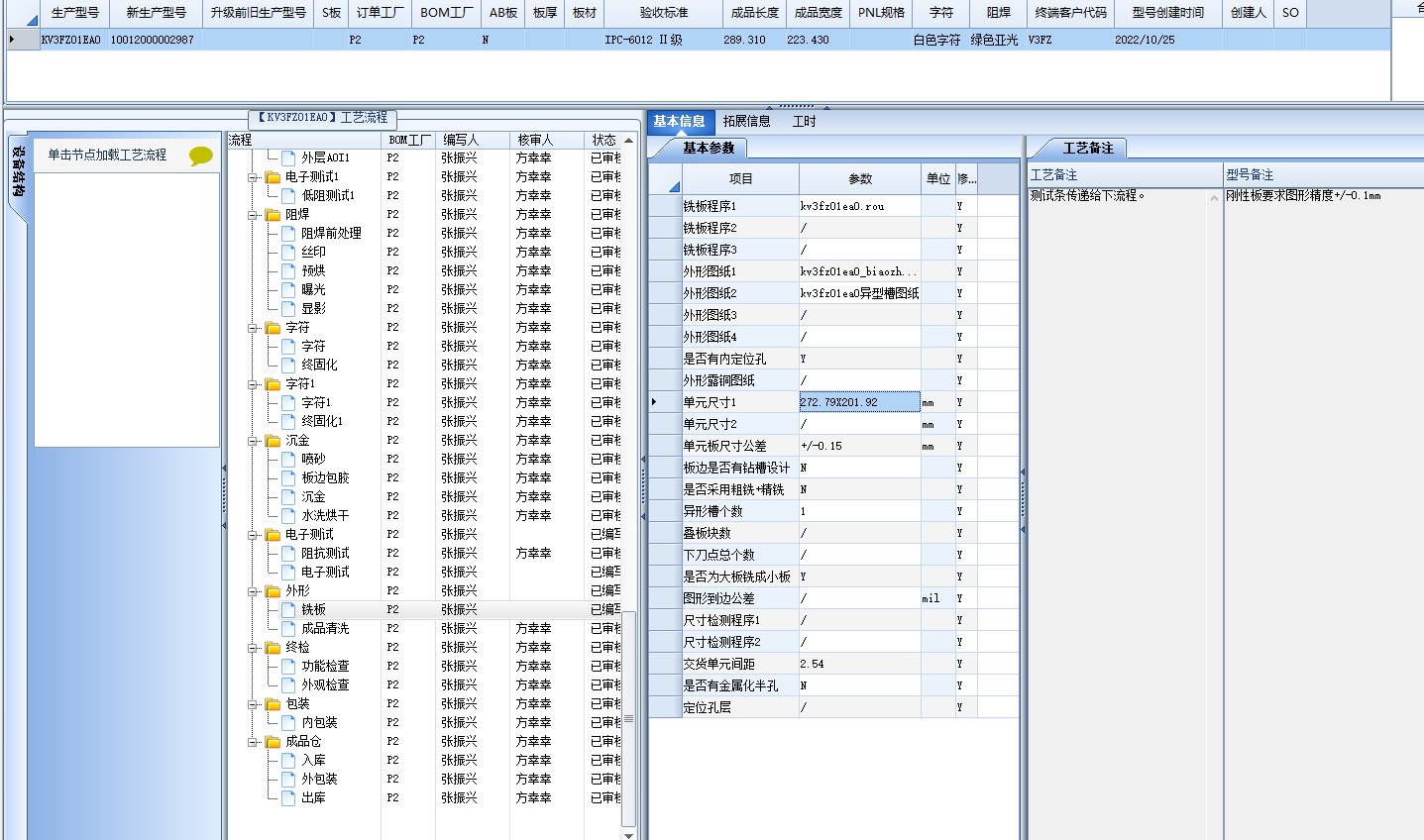Edit the 272.79X201.92 parameter field
Image resolution: width=1424 pixels, height=840 pixels.
860,402
